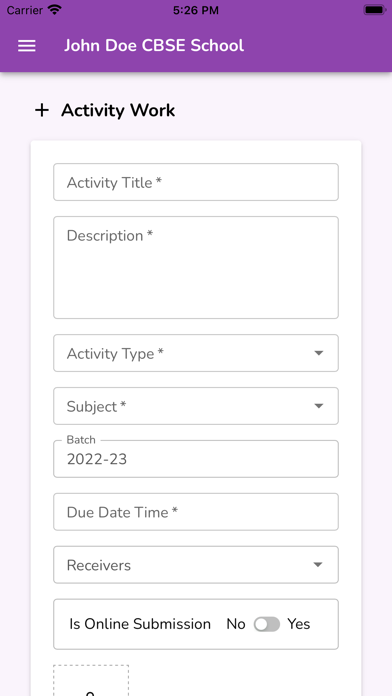Click the Receivers dropdown arrow
Image resolution: width=392 pixels, height=696 pixels.
[317, 565]
